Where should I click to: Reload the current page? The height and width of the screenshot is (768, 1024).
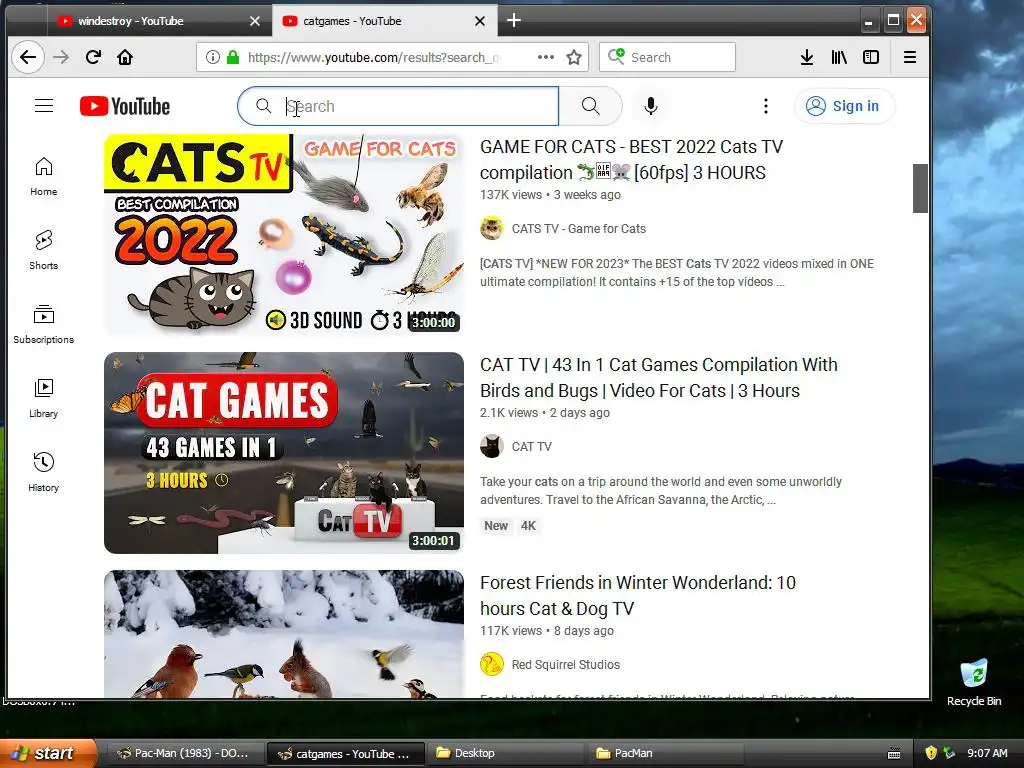[93, 57]
